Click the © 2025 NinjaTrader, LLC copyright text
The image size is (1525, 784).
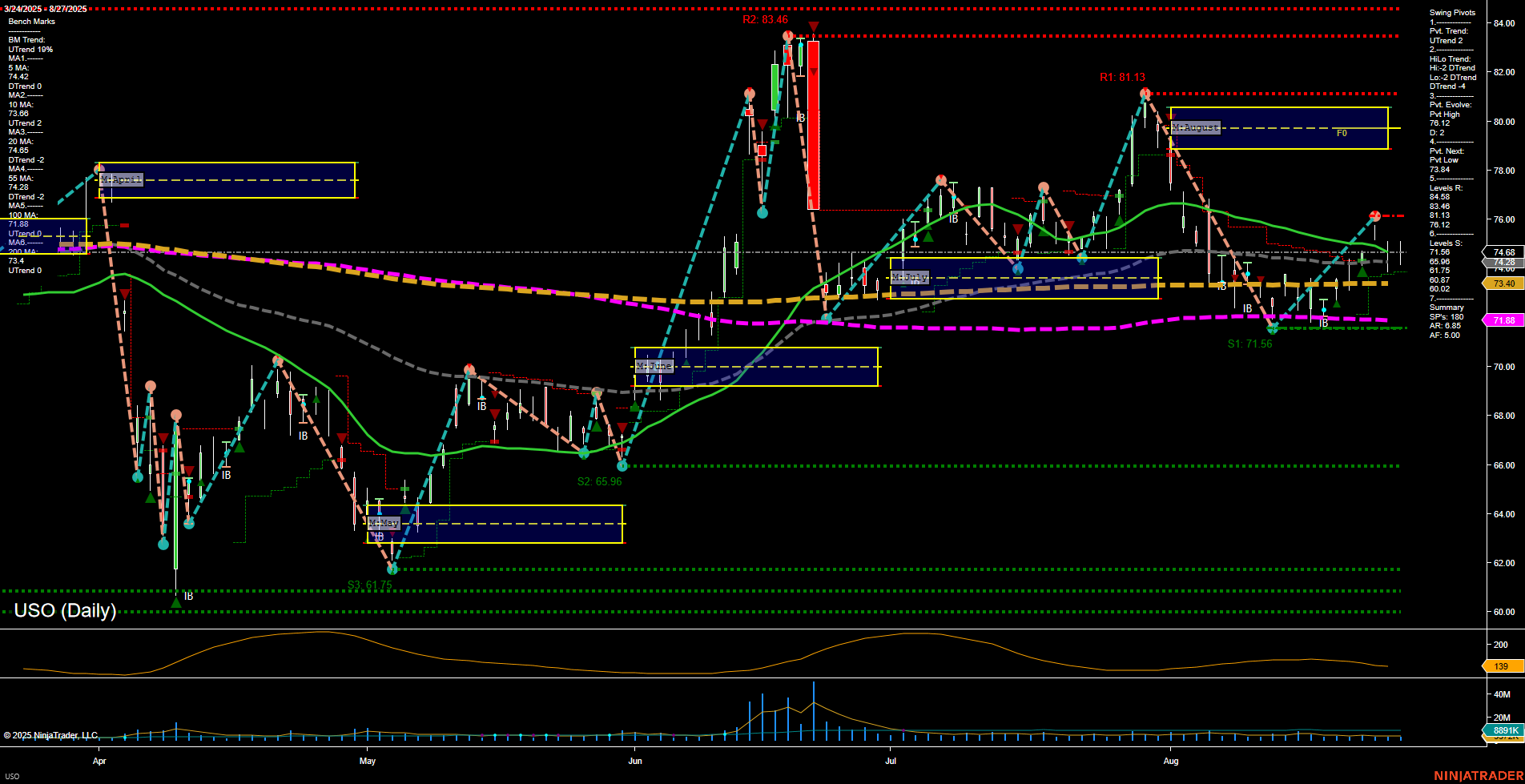(51, 735)
